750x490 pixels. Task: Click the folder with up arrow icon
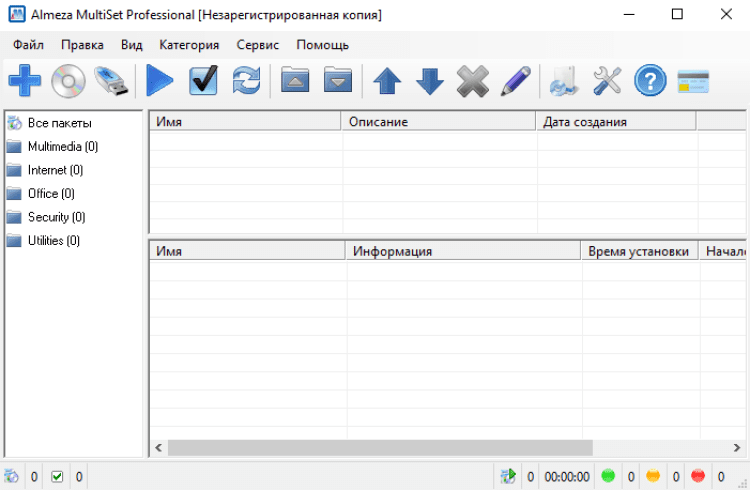(295, 79)
